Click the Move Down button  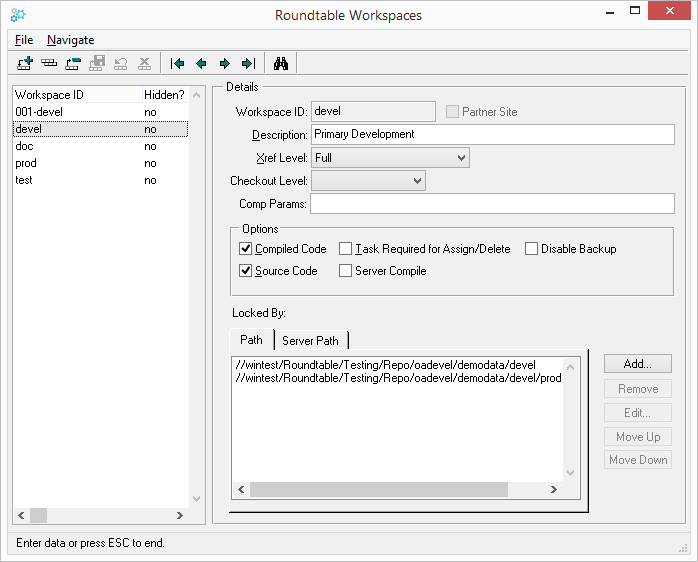(x=637, y=460)
